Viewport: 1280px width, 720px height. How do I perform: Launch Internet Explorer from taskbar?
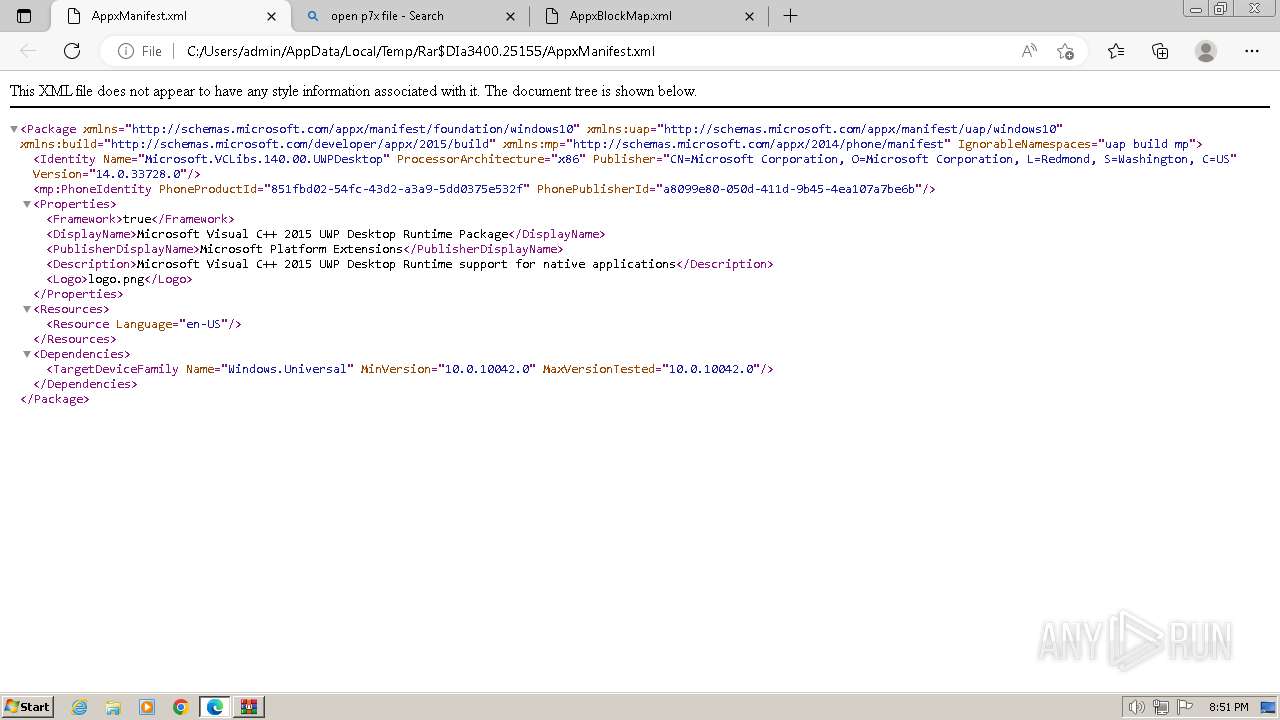point(79,707)
